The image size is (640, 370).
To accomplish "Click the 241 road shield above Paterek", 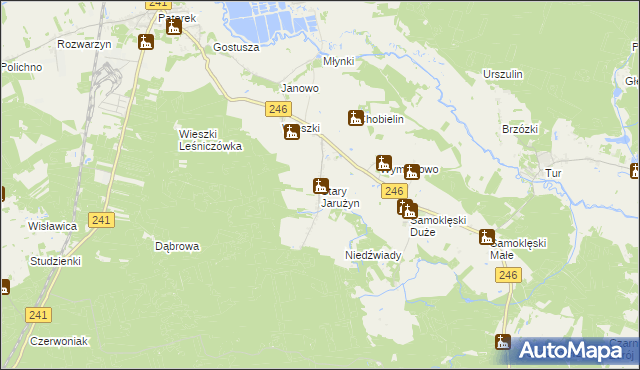I will click(x=158, y=4).
